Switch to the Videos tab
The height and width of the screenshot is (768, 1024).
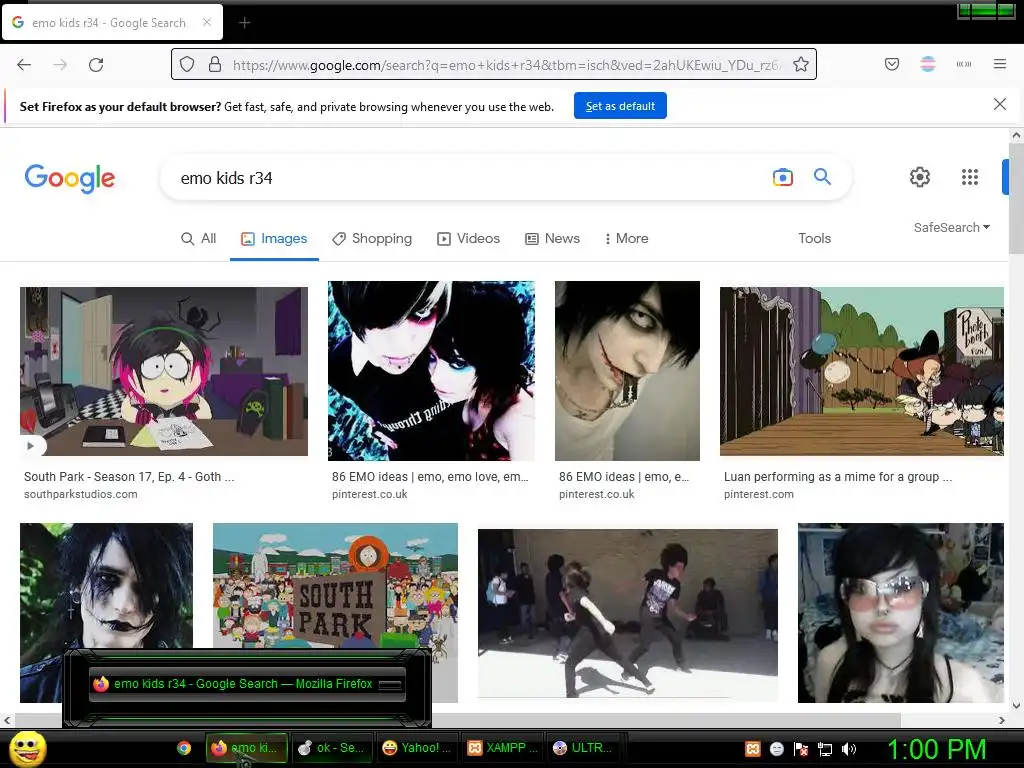pos(468,238)
